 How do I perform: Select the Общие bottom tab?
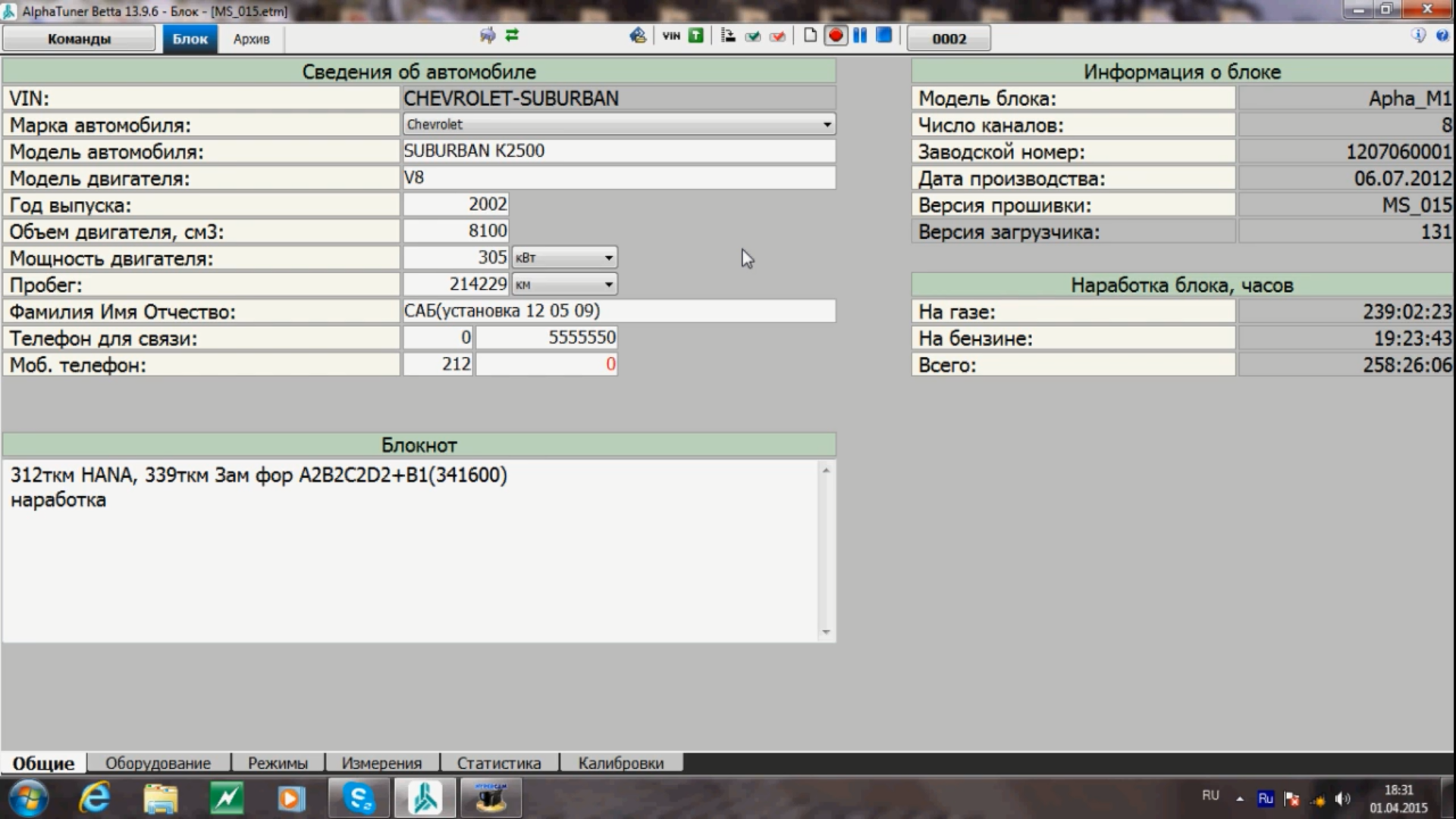(x=43, y=763)
